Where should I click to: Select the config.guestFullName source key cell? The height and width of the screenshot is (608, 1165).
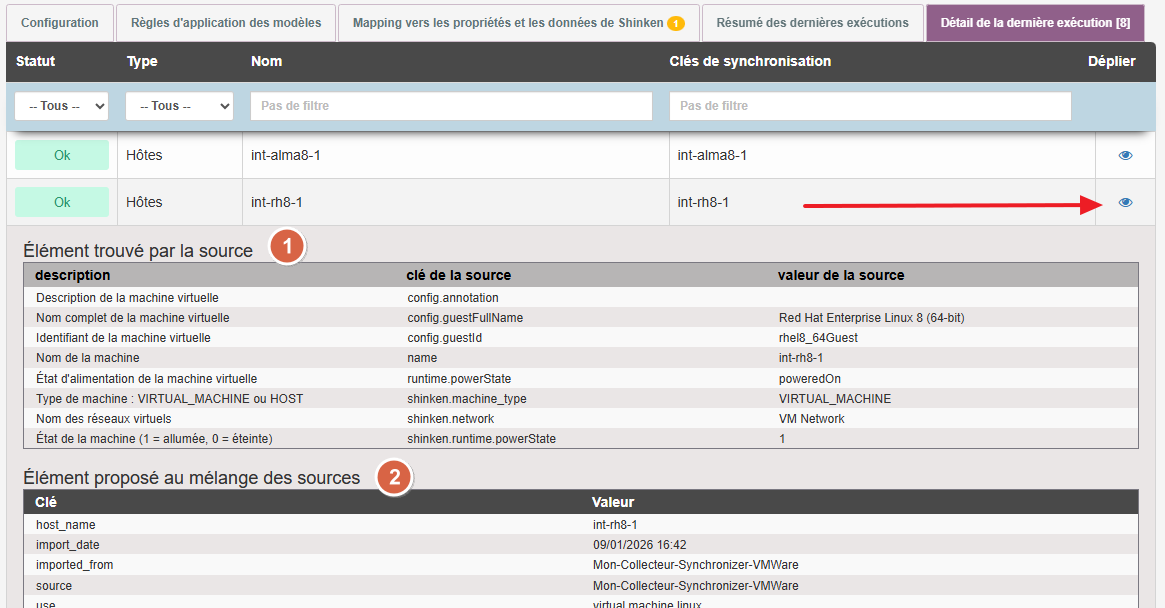tap(465, 318)
